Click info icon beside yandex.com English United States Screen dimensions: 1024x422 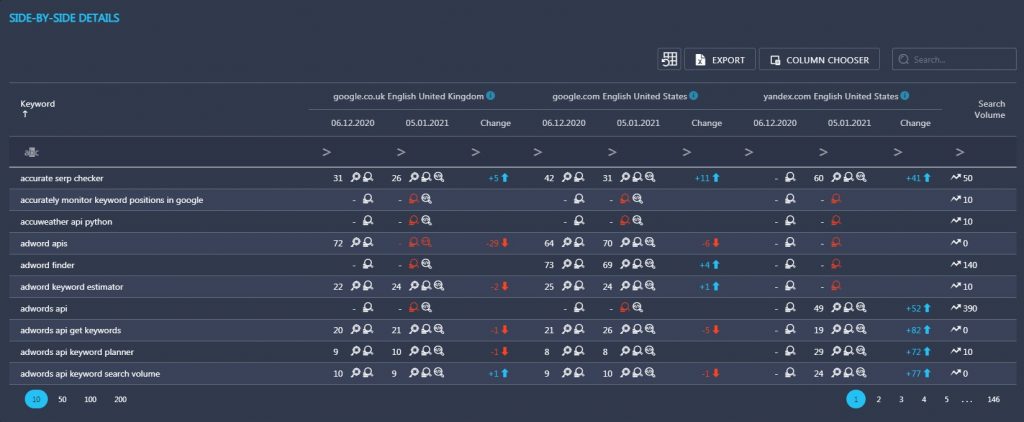pos(904,95)
